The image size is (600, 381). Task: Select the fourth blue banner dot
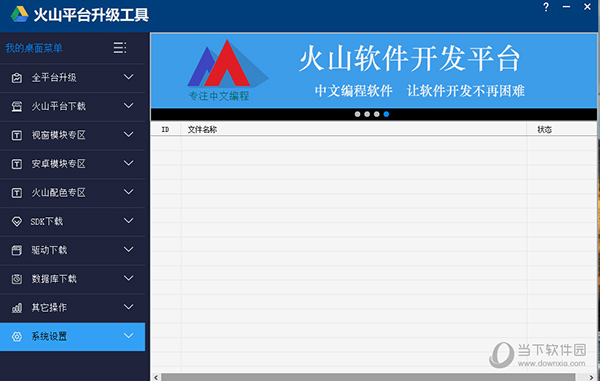click(386, 114)
